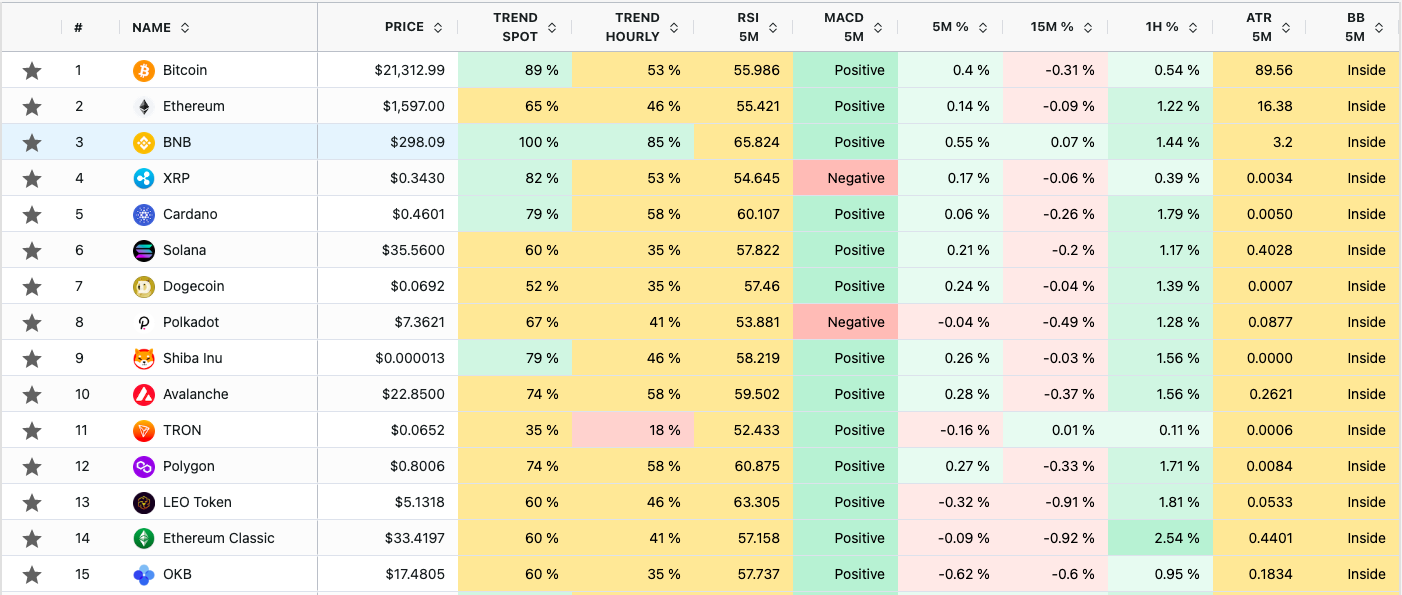Toggle the favorite star for OKB

click(32, 574)
